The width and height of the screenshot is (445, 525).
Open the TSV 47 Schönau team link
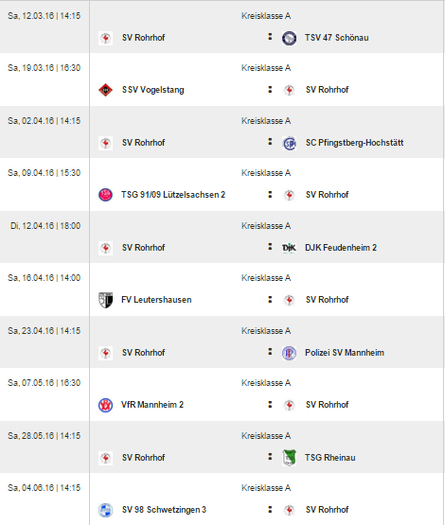click(337, 38)
